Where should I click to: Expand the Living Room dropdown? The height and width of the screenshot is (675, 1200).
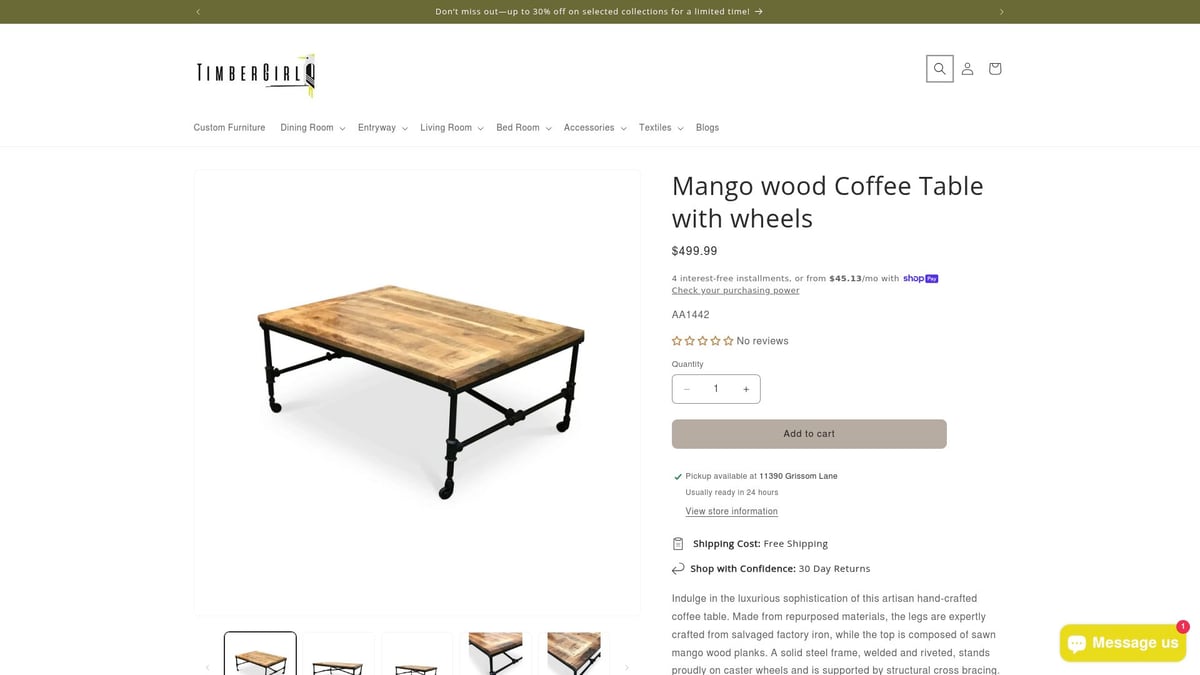452,128
